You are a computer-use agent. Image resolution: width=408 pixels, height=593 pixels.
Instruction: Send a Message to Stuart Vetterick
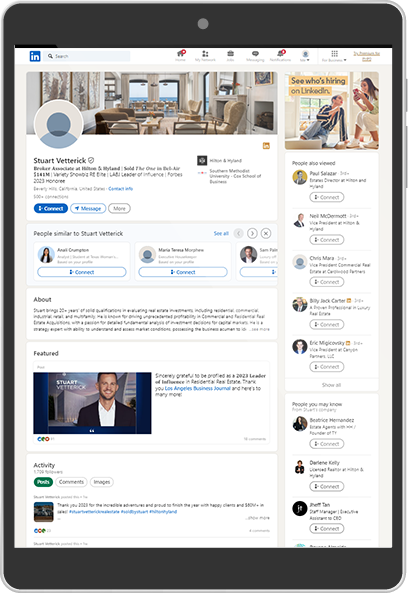tap(88, 208)
